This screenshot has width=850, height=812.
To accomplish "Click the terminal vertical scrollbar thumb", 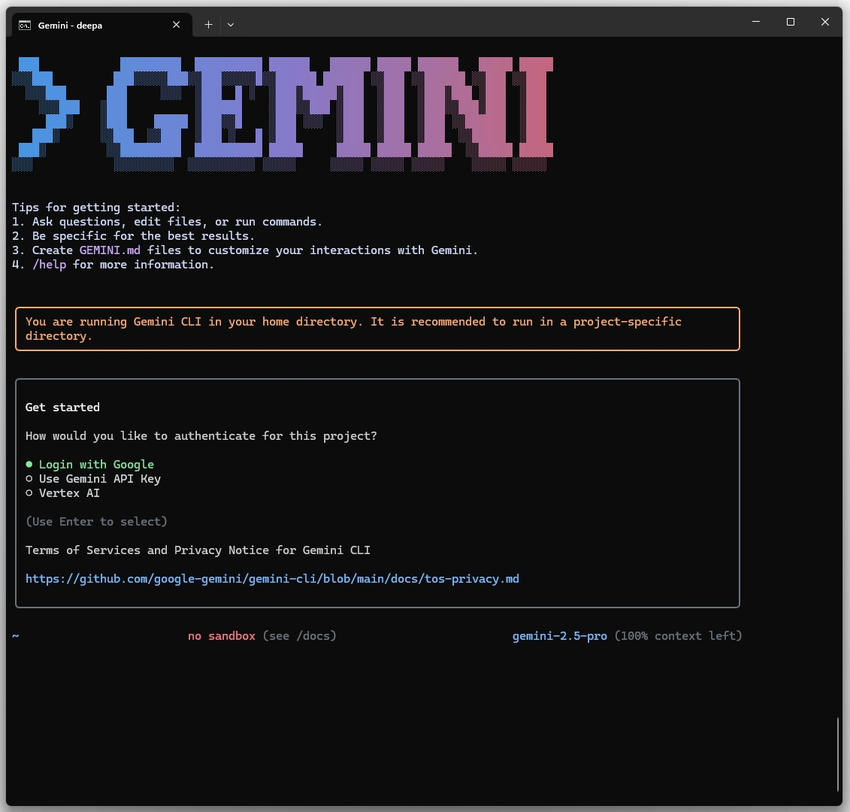I will click(838, 753).
